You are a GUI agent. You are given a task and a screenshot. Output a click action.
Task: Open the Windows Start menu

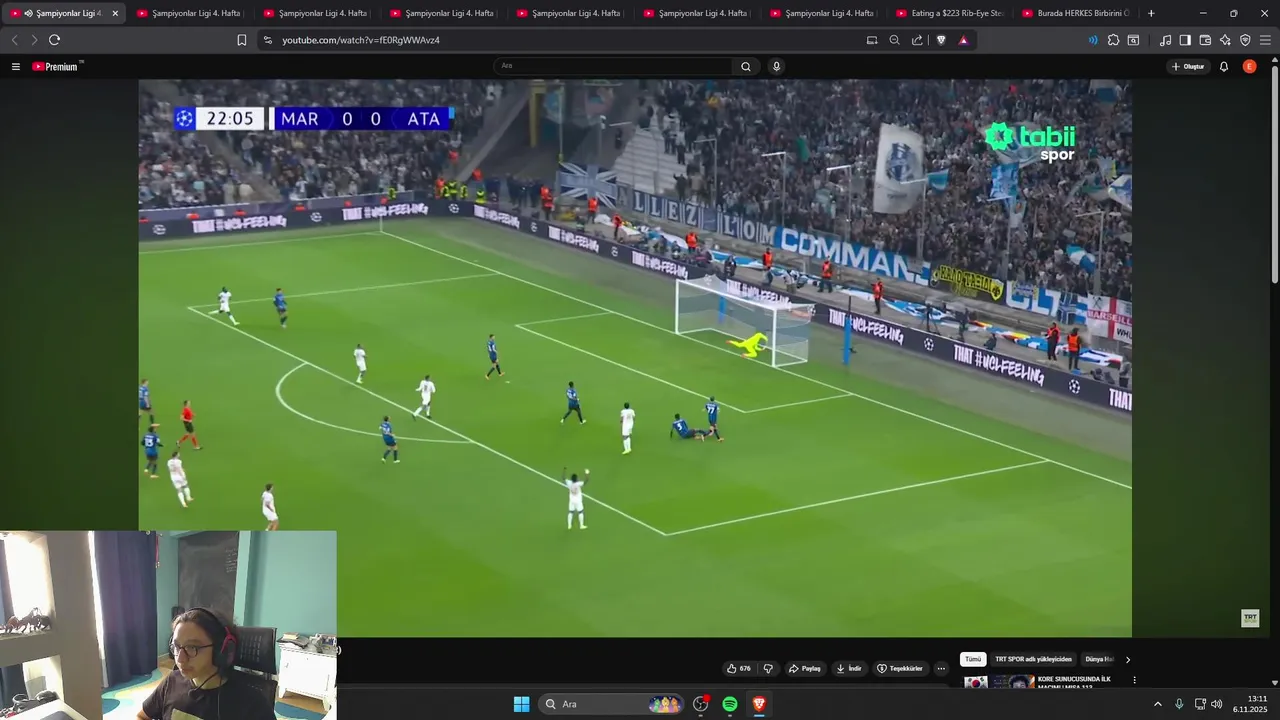click(x=521, y=704)
